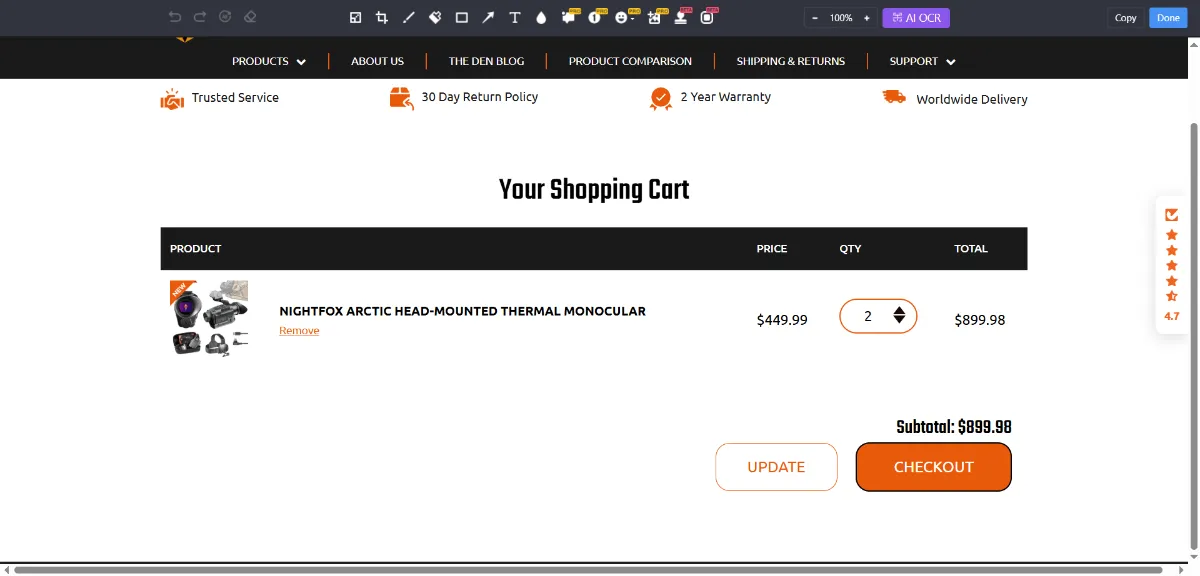Click the 30 Day Return Policy box icon

point(402,98)
